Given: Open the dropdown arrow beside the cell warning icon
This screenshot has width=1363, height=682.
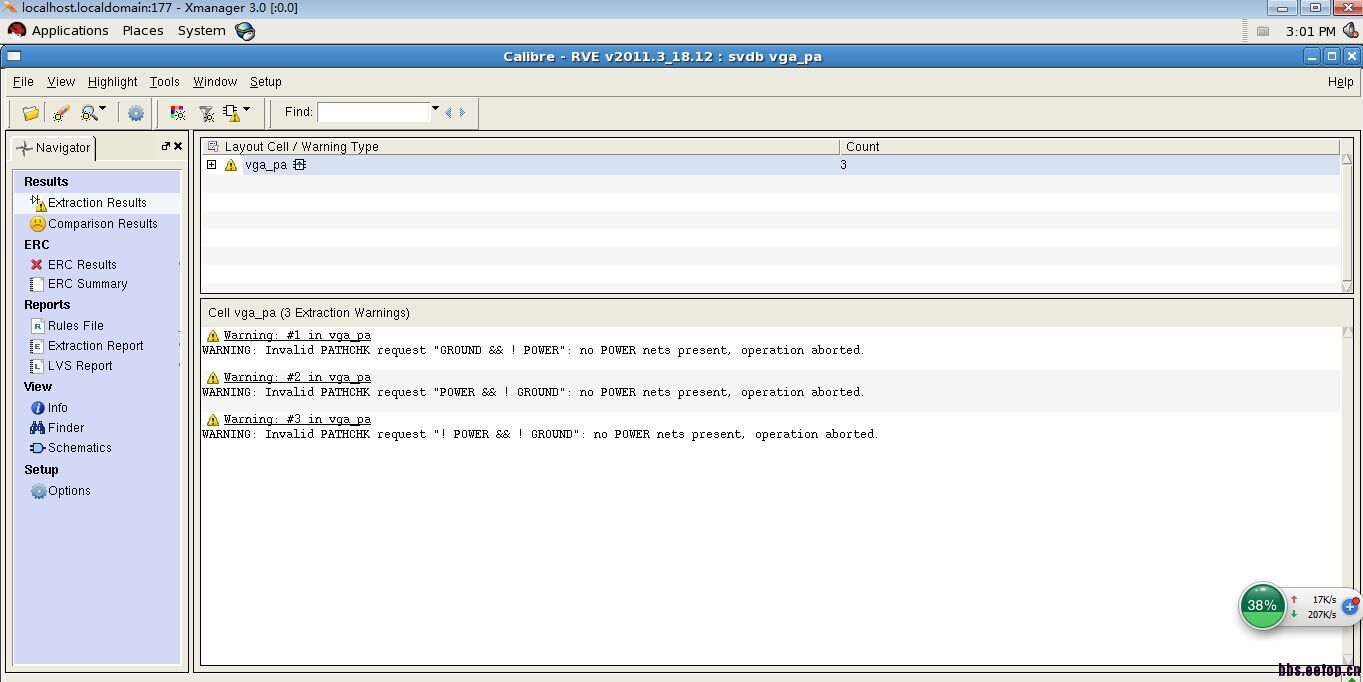Looking at the screenshot, I should [x=247, y=110].
